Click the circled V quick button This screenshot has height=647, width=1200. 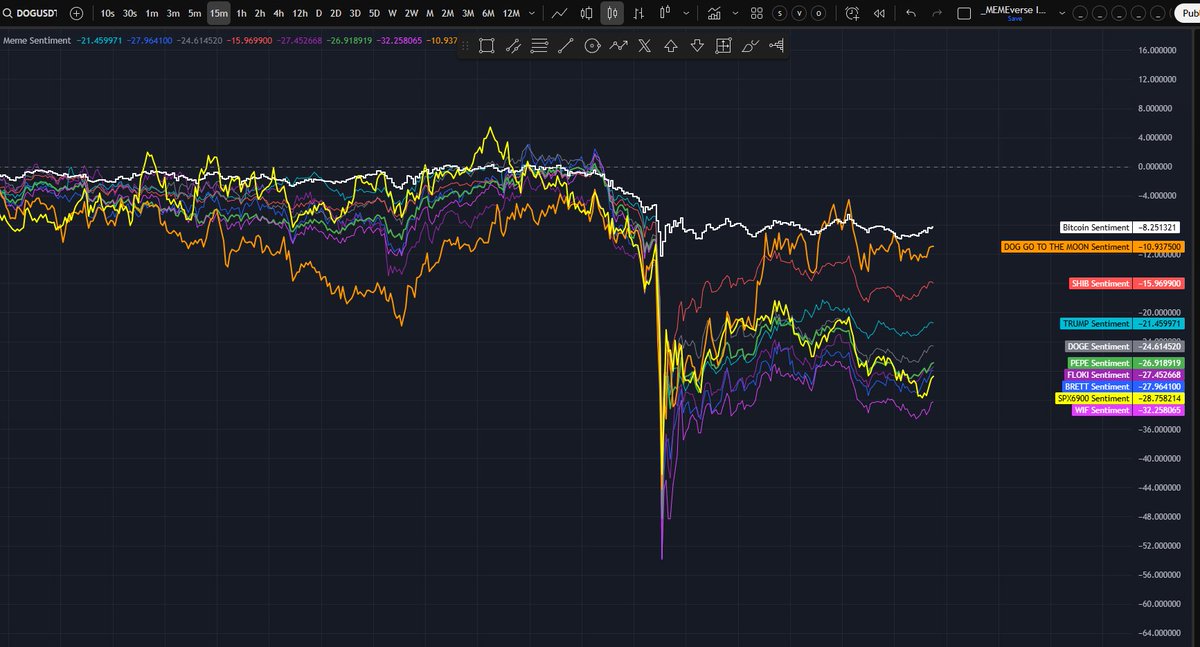[799, 14]
